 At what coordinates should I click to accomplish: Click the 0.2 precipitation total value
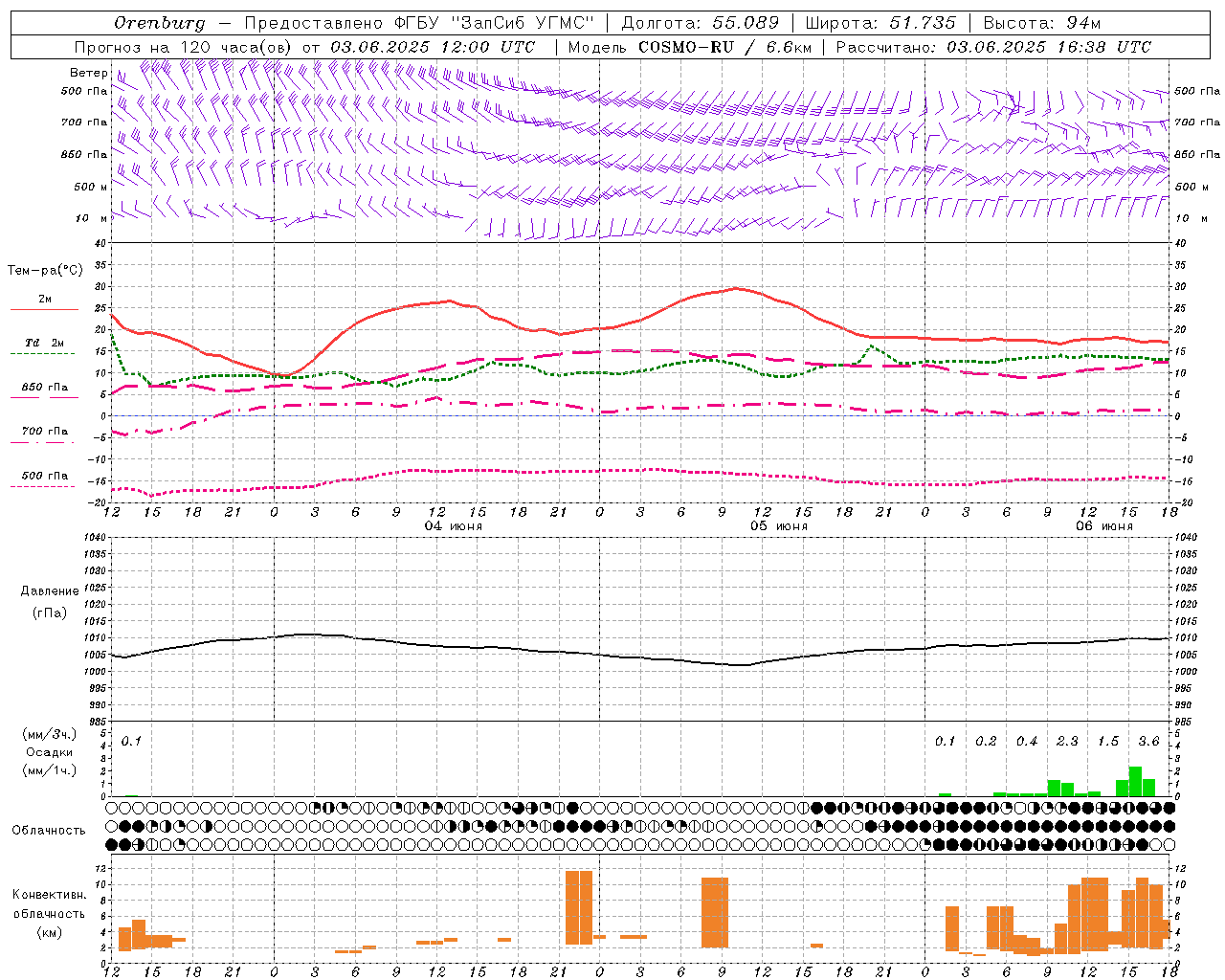pyautogui.click(x=986, y=741)
